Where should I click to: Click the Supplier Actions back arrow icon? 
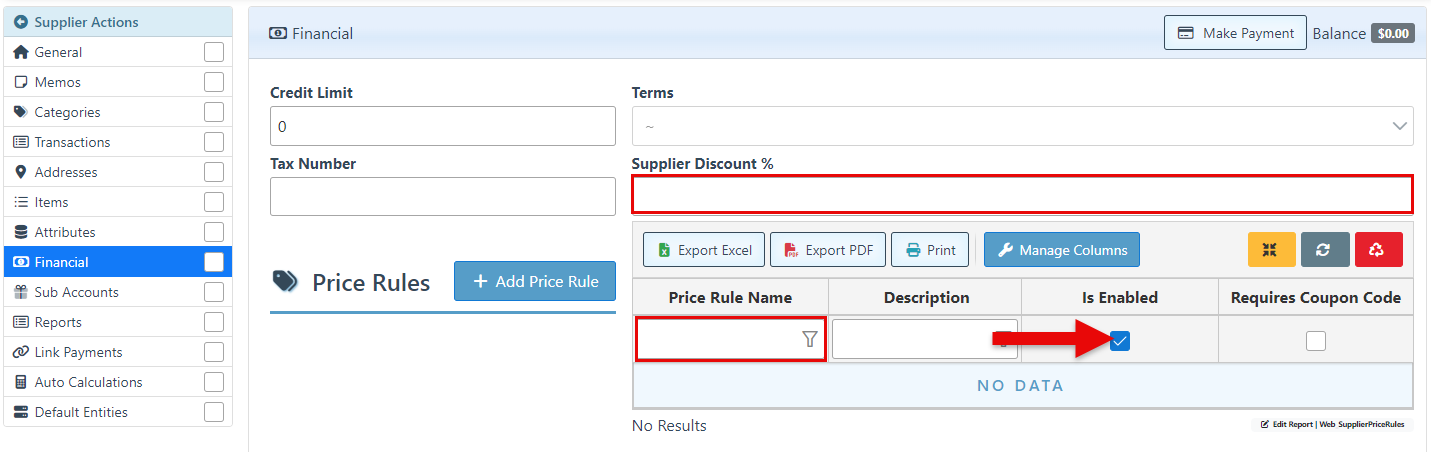pos(21,22)
